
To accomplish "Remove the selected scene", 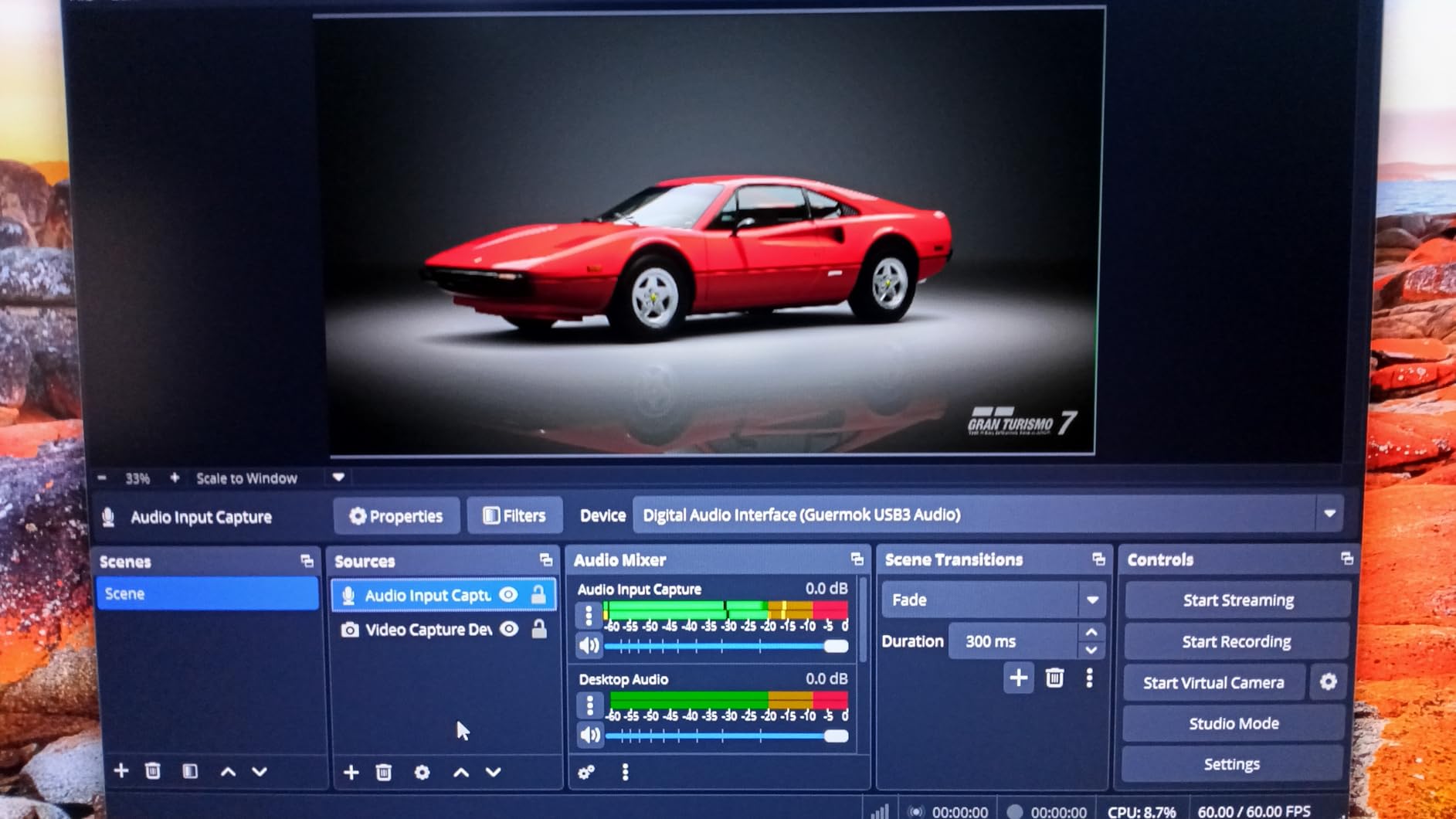I will tap(153, 770).
